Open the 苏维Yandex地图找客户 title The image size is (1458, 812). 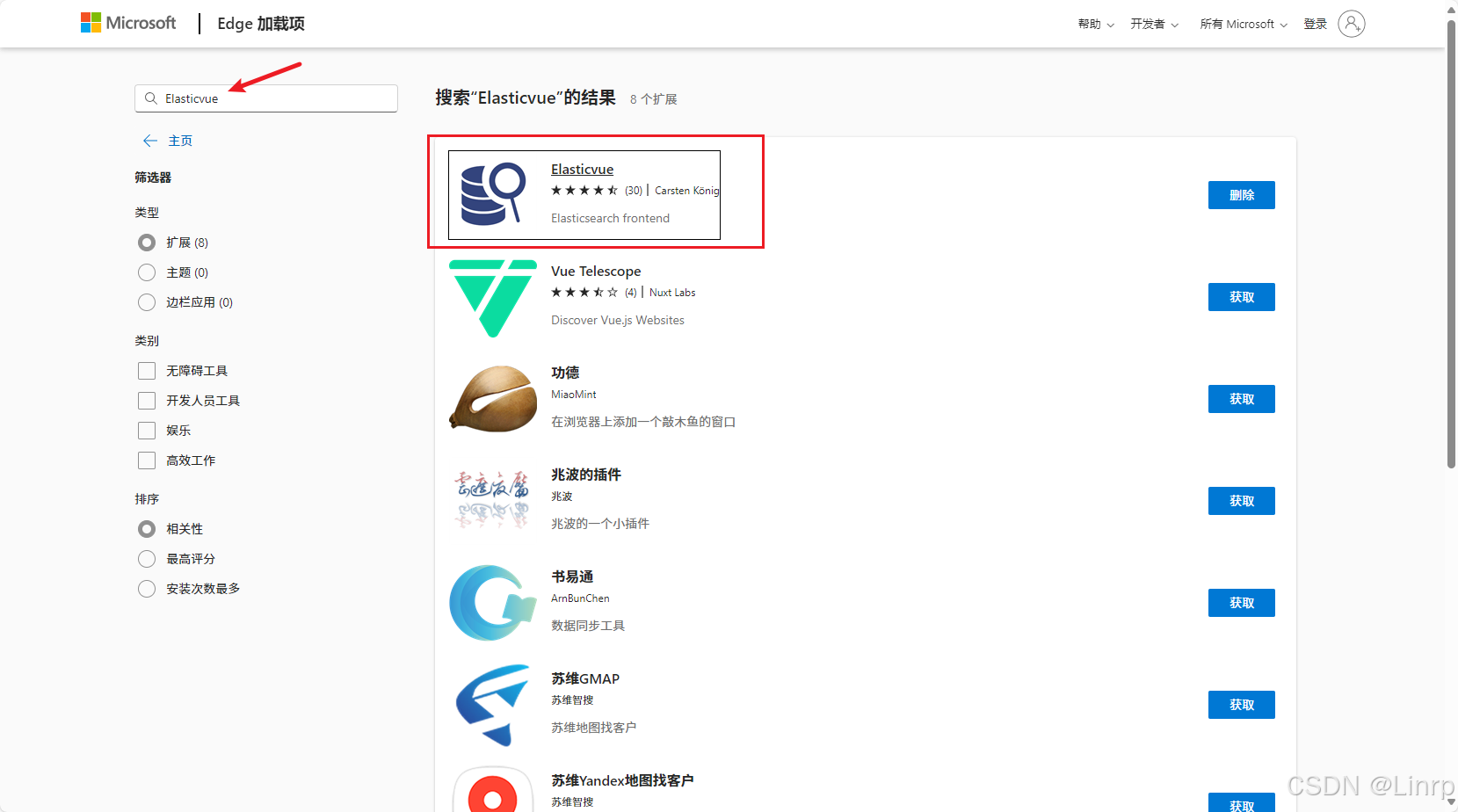coord(622,780)
